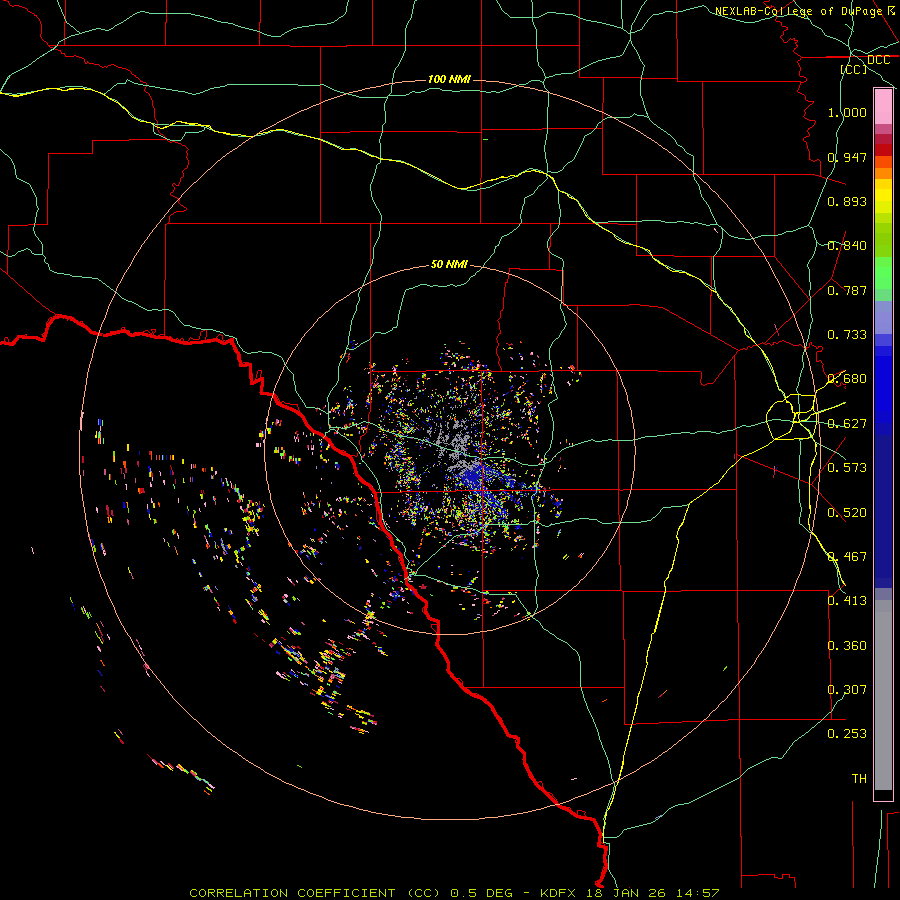
Task: Select the 0.947 scale value
Action: [847, 157]
